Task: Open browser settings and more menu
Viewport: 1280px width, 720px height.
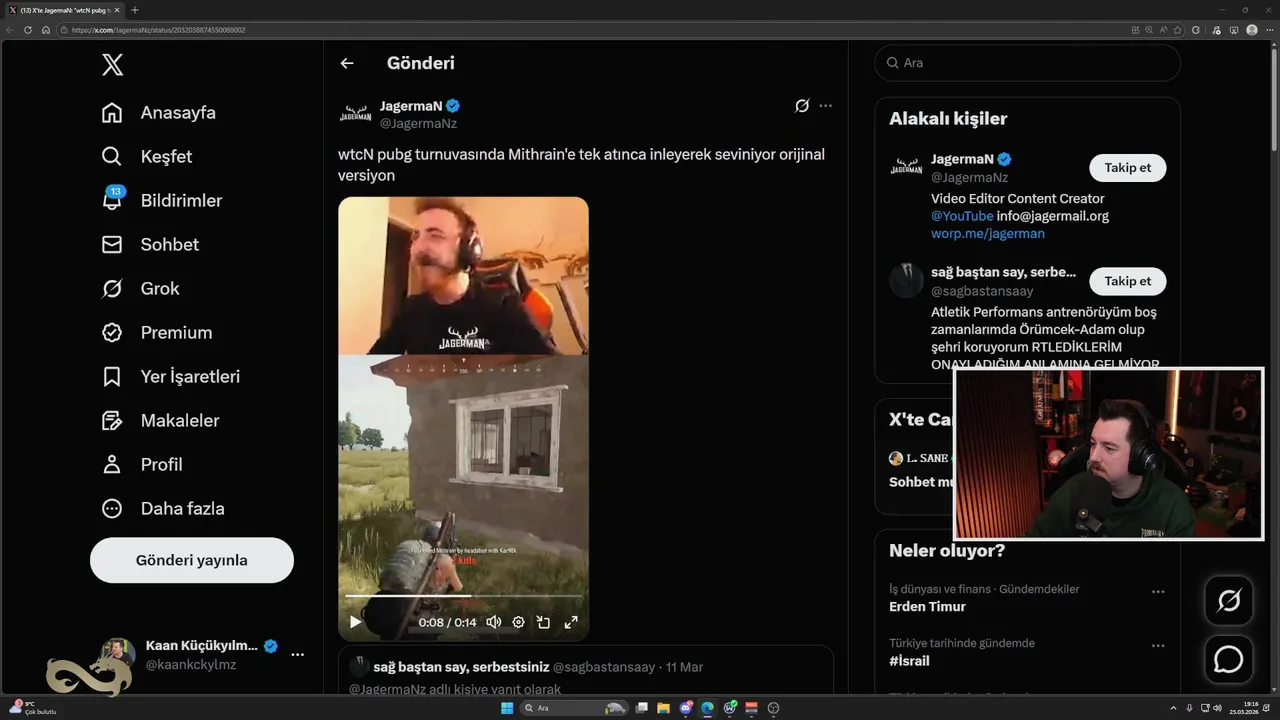Action: [x=1270, y=30]
